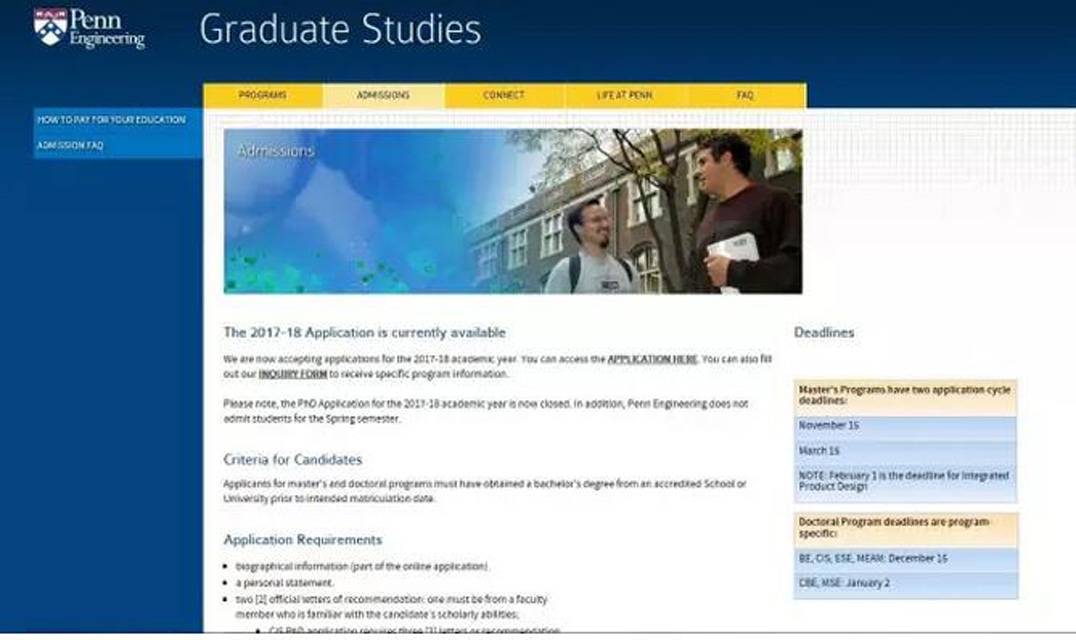Open the Connect navigation tab
The width and height of the screenshot is (1076, 640).
504,95
